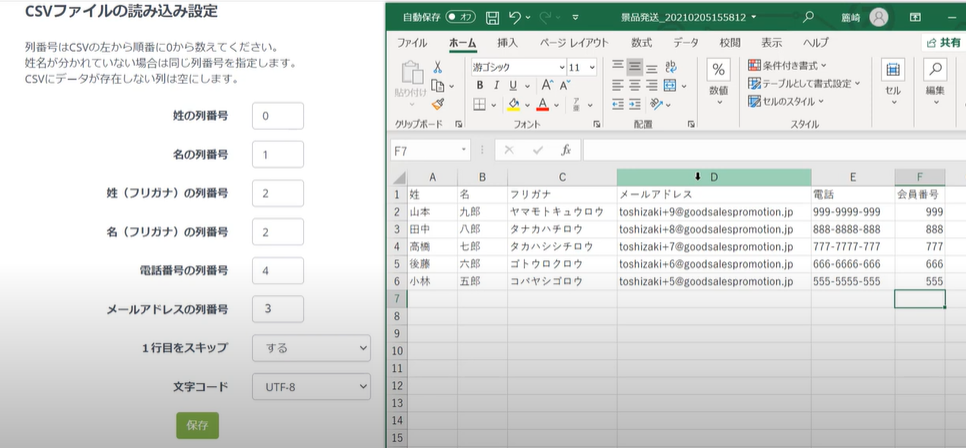Open the セルのスタイル dropdown
Screen dimensions: 966x448
pos(785,101)
